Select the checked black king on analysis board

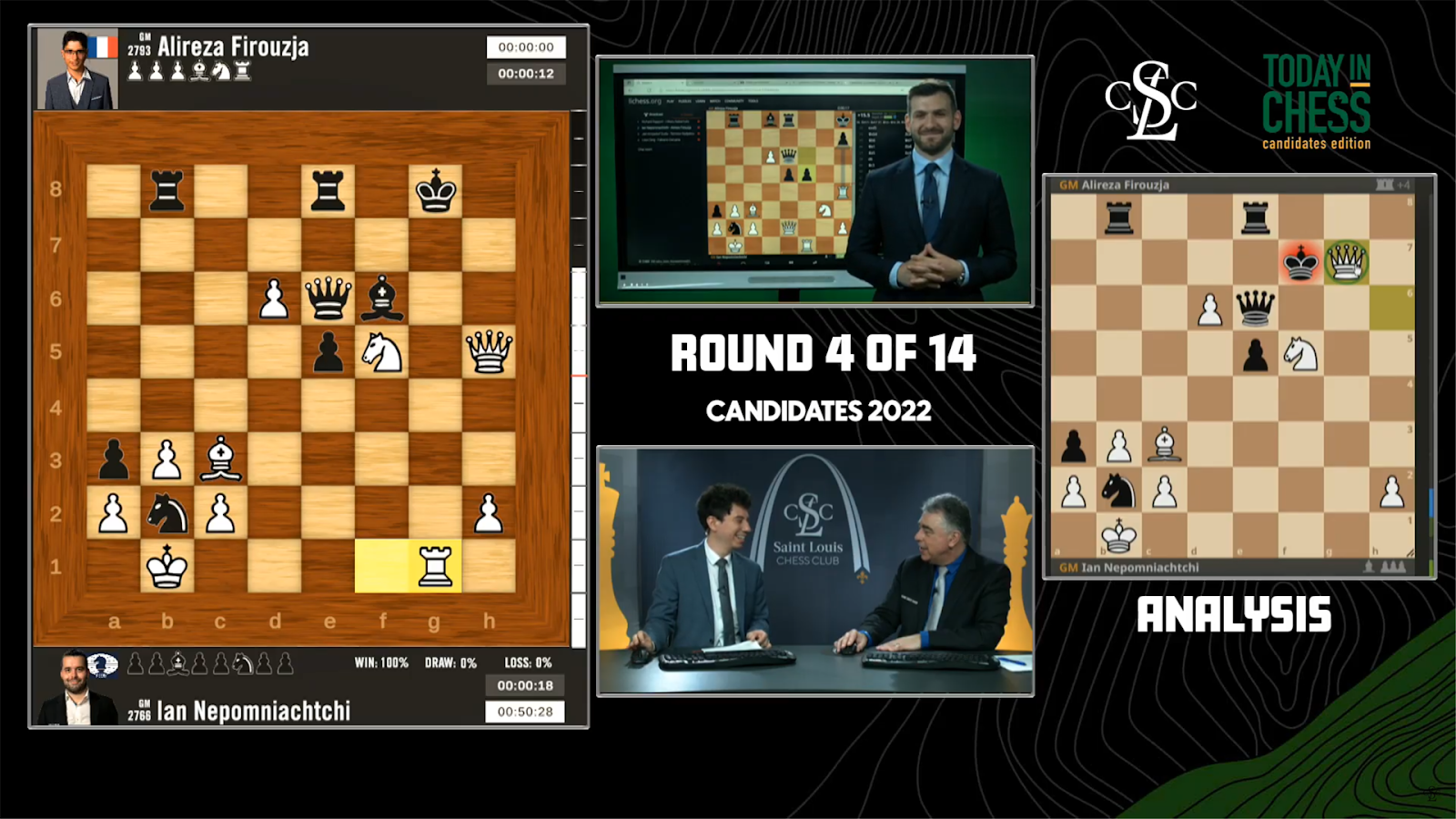click(x=1301, y=263)
